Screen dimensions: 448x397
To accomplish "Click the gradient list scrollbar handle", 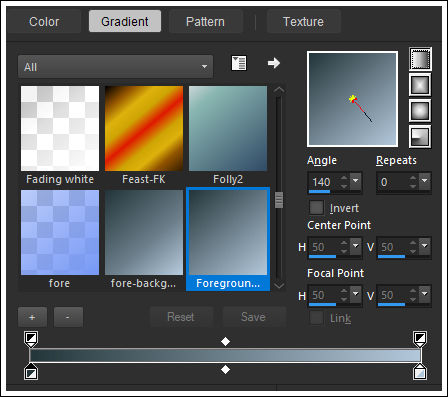I will 279,200.
